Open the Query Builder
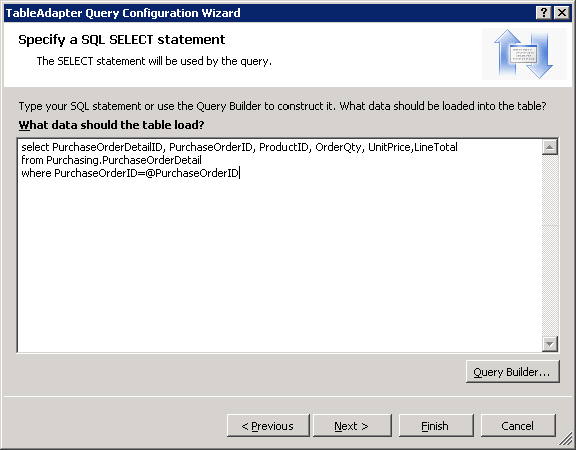 [513, 372]
